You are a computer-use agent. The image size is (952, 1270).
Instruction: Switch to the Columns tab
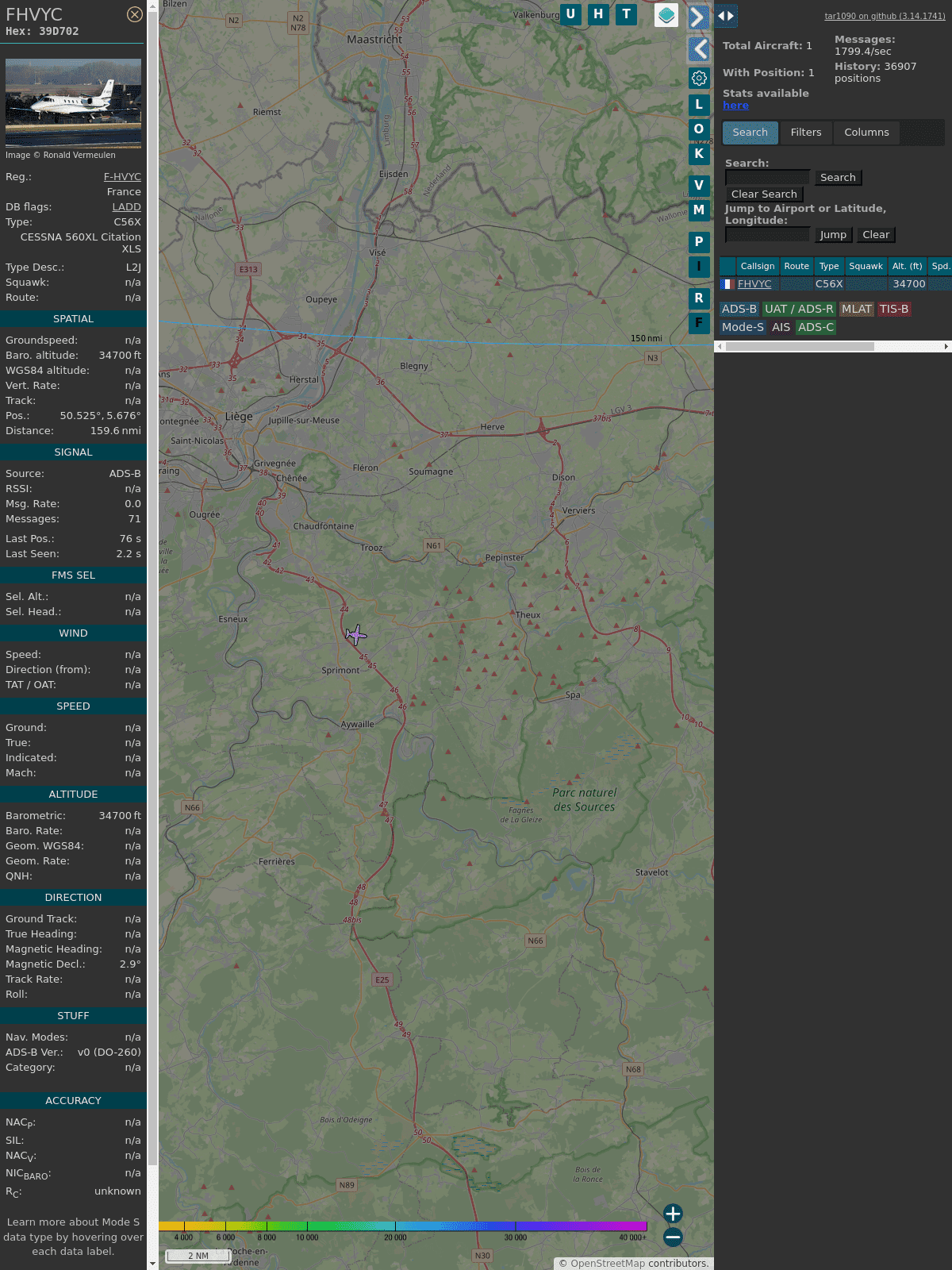[x=866, y=133]
